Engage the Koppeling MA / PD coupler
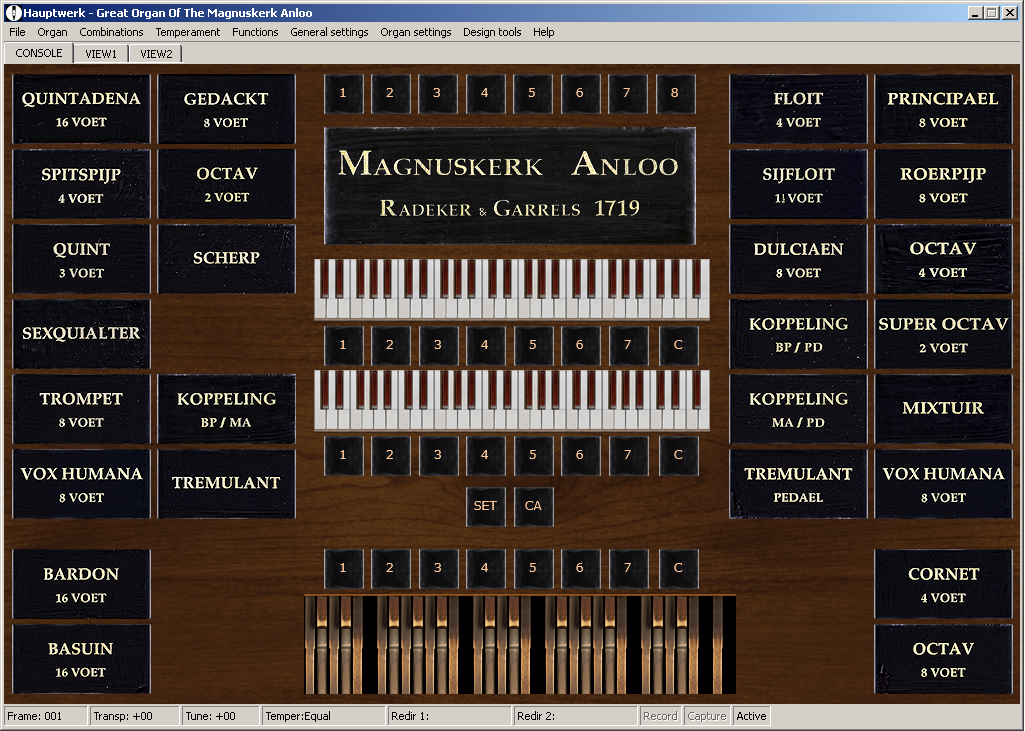The image size is (1025, 731). coord(798,409)
